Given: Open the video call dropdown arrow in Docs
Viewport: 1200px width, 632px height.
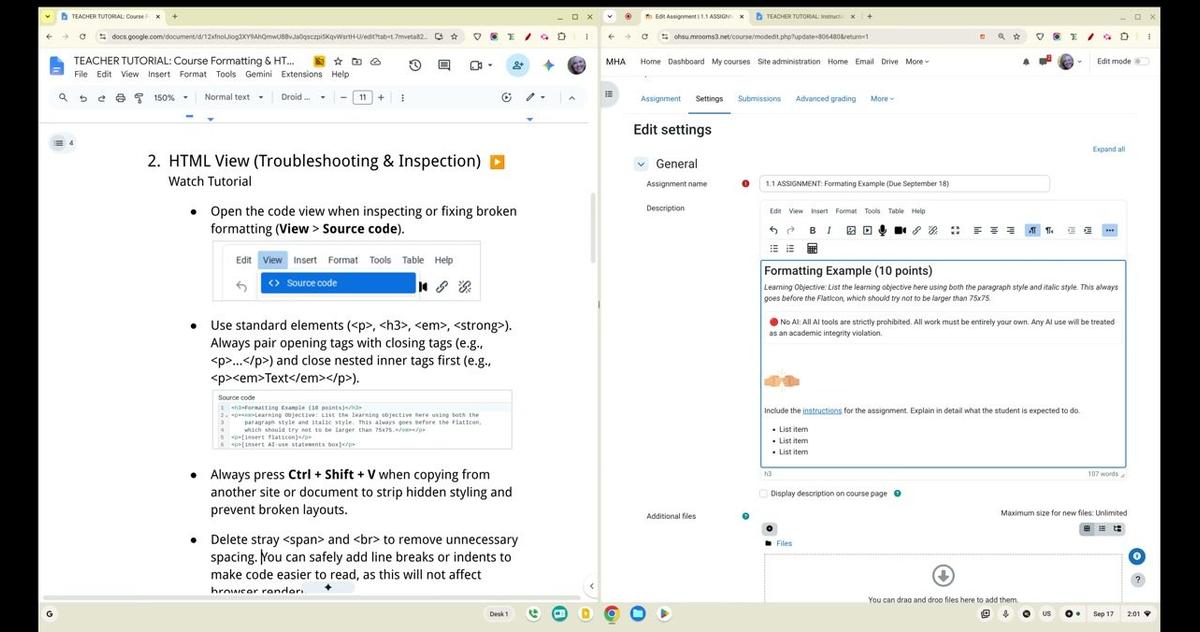Looking at the screenshot, I should point(490,65).
